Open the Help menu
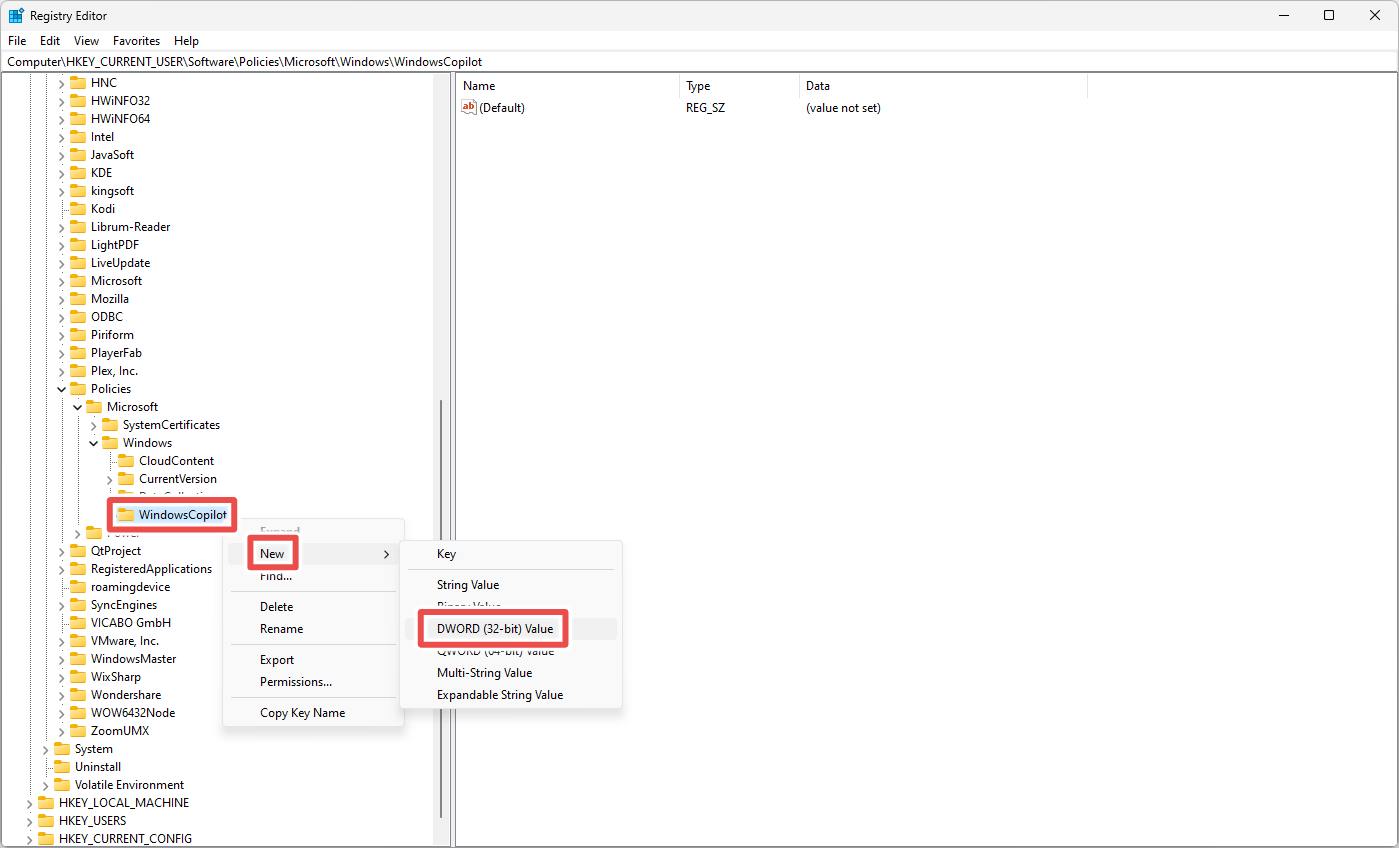 [x=186, y=41]
